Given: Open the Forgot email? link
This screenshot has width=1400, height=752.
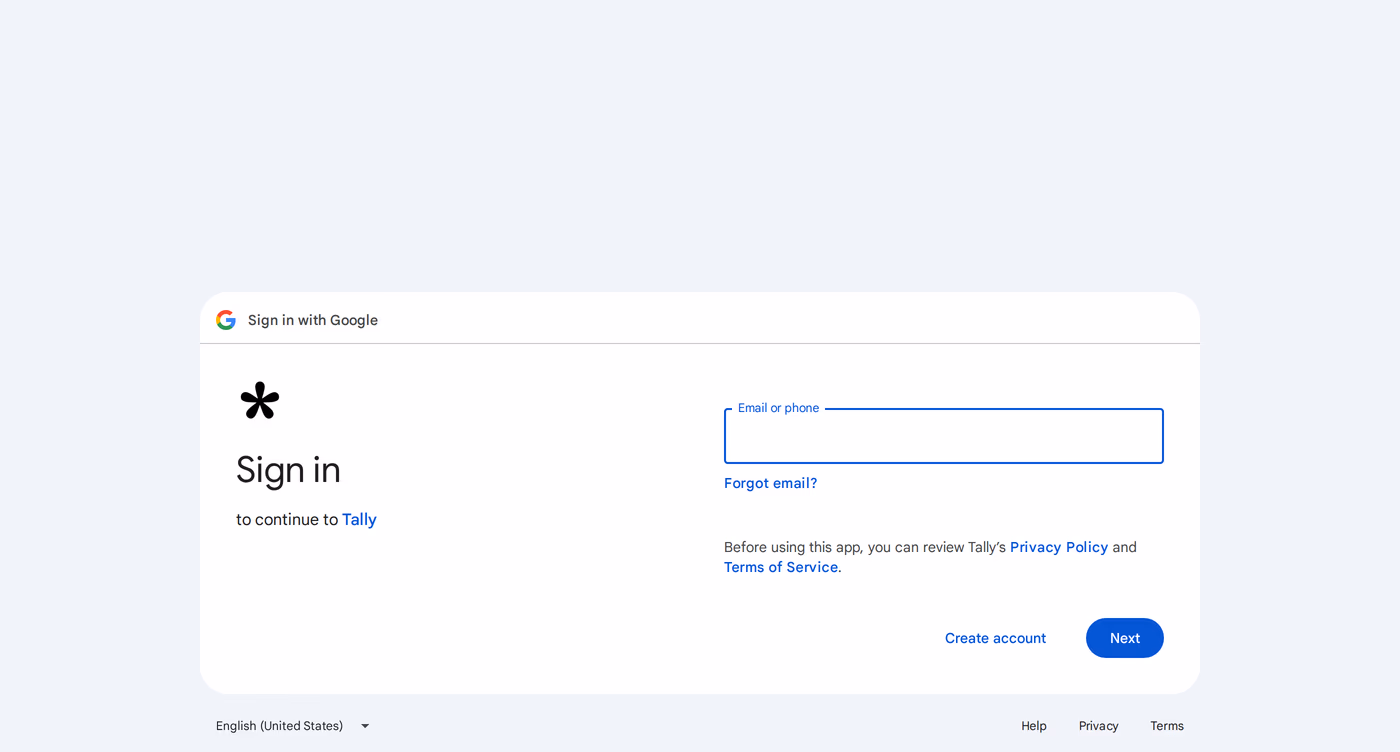Looking at the screenshot, I should coord(770,483).
